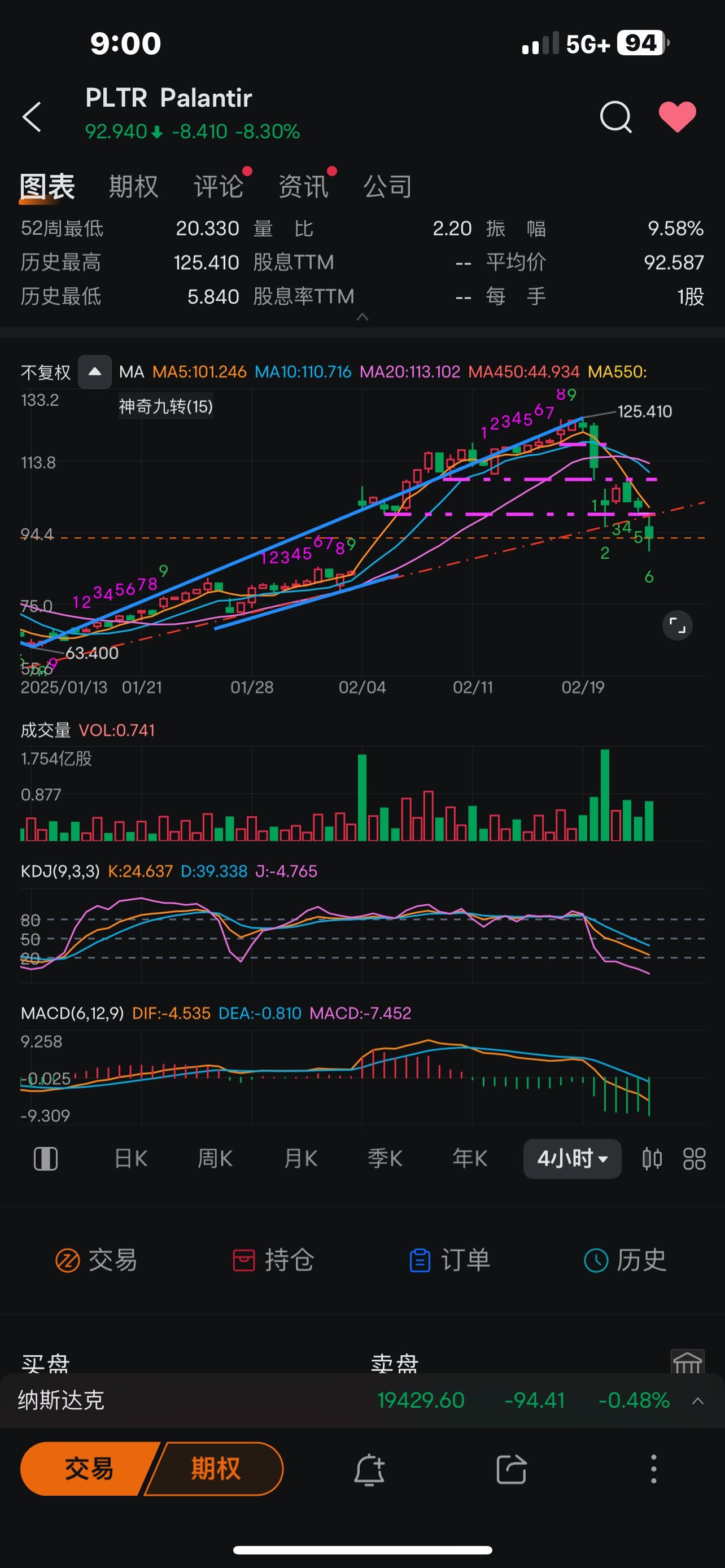Open the 4小时 interval dropdown
Screen dimensions: 725x1568
(x=572, y=1158)
